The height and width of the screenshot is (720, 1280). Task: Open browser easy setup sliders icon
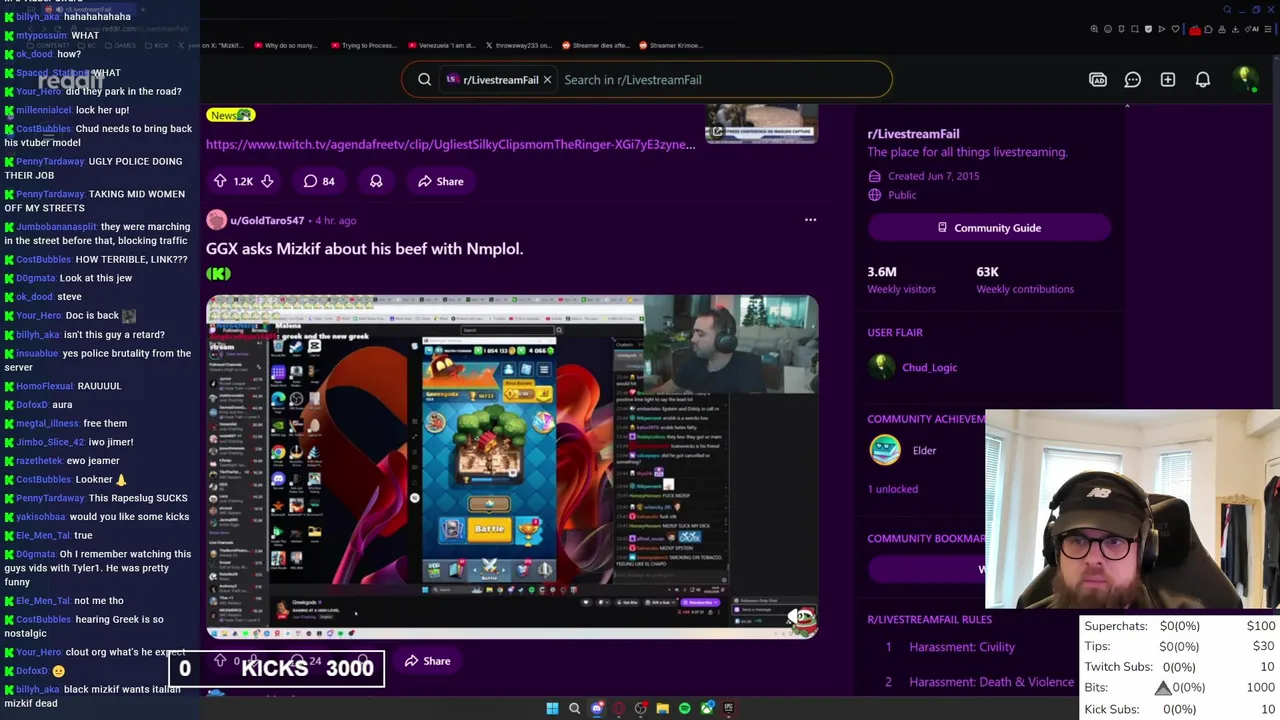click(1267, 29)
